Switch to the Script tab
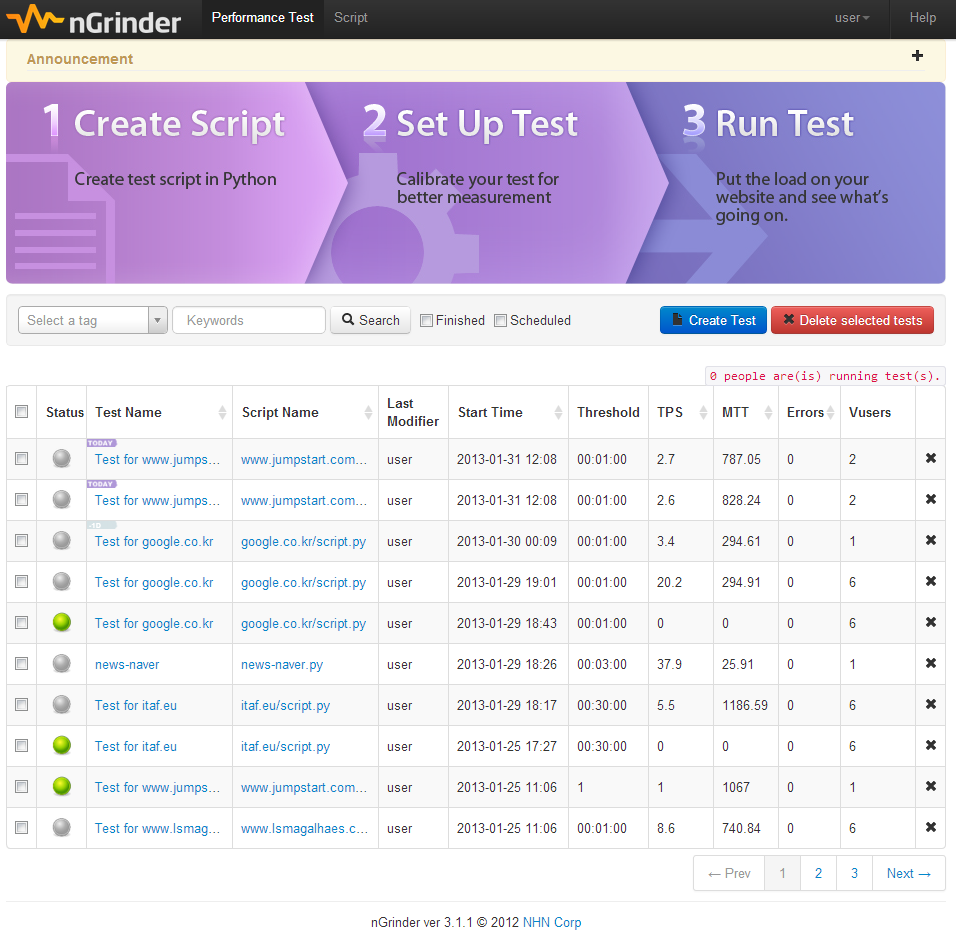This screenshot has width=956, height=943. (350, 18)
